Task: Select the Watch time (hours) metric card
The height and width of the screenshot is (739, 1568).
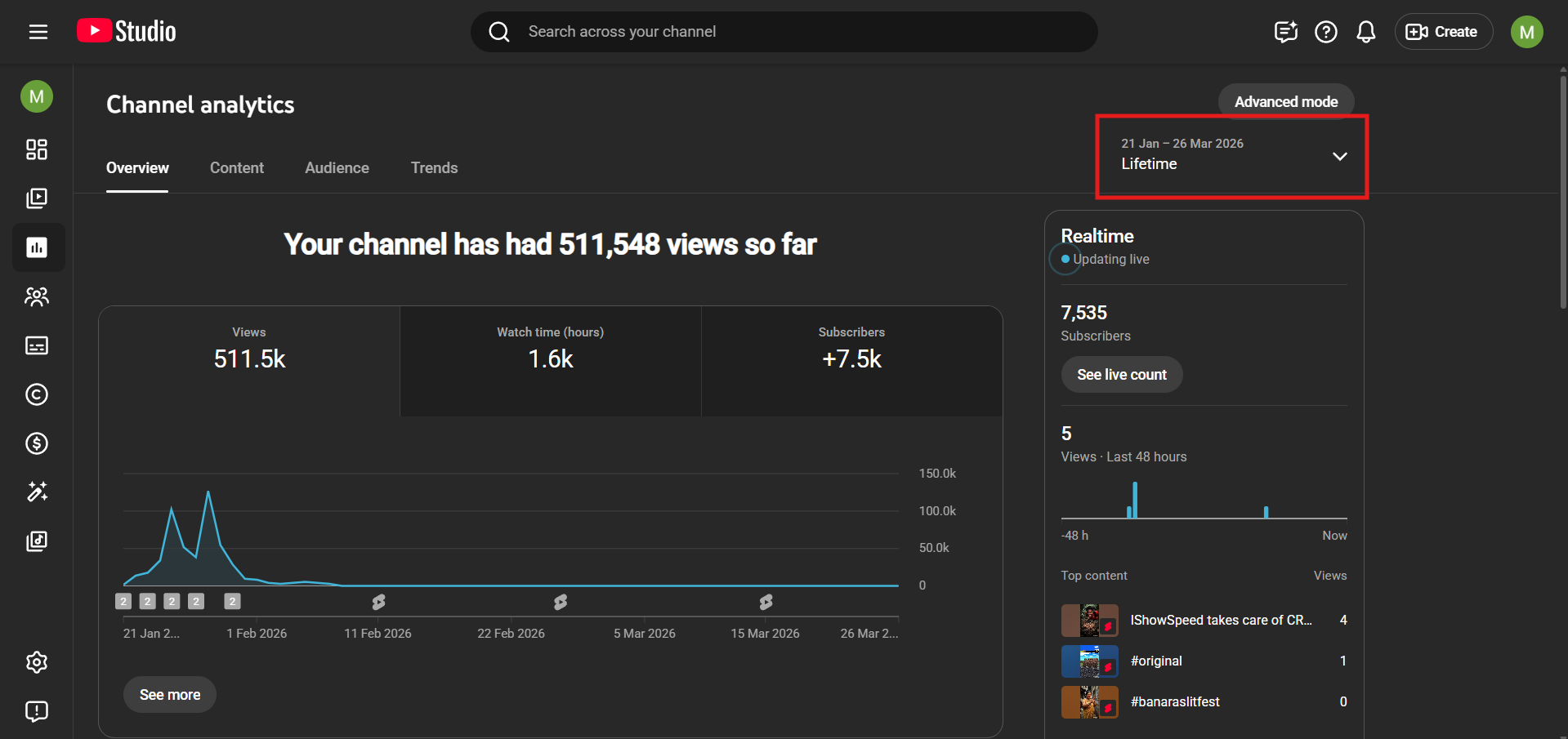Action: point(550,360)
